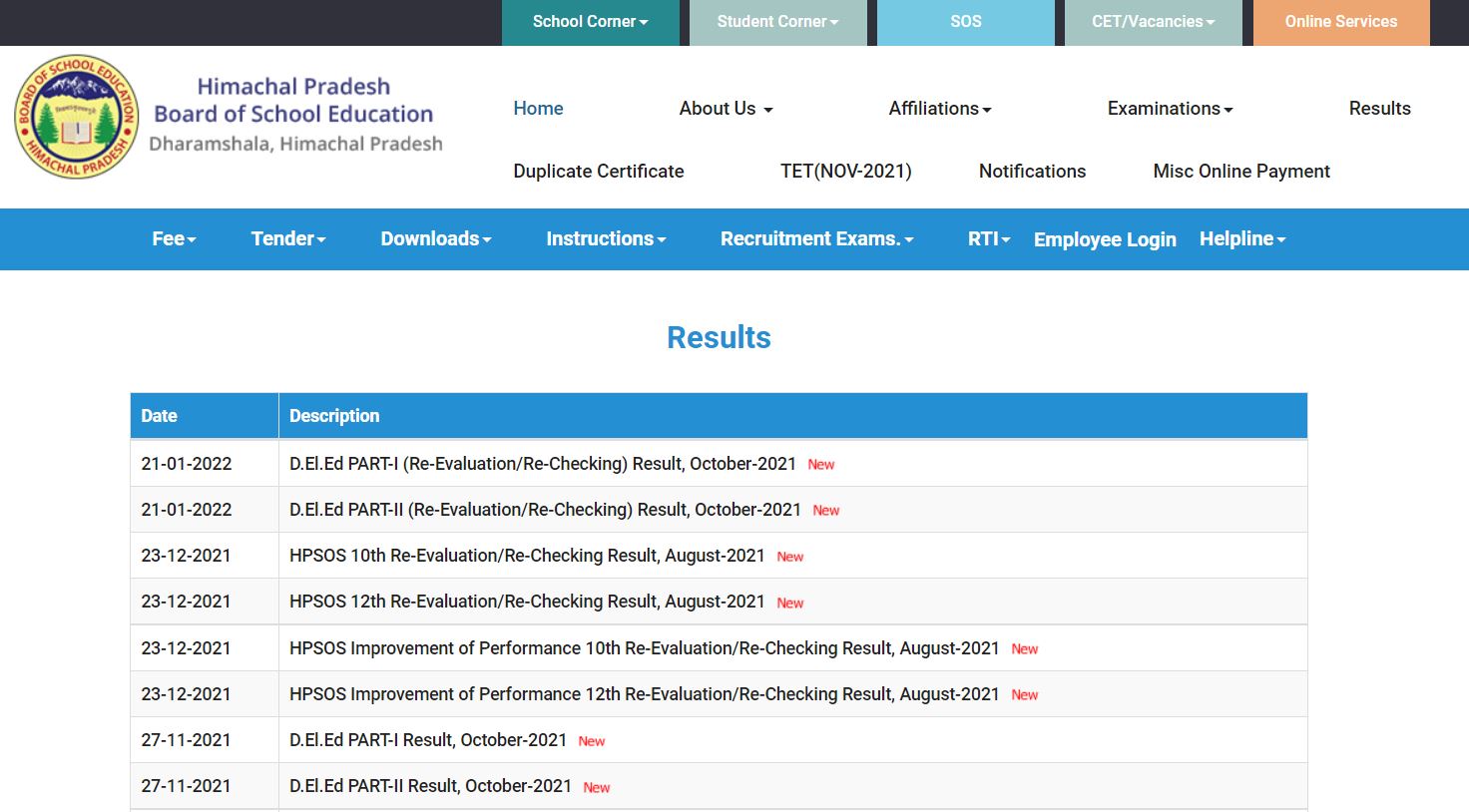Click the SOS button
This screenshot has width=1469, height=812.
coord(966,22)
